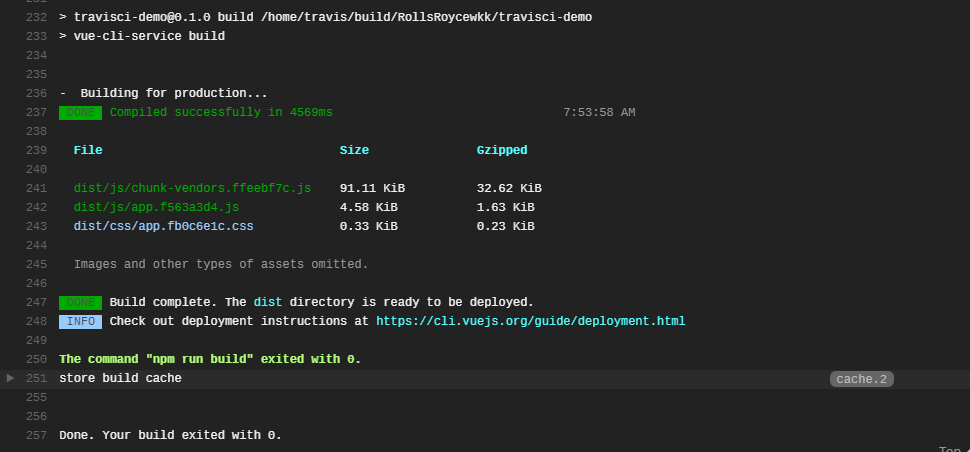Screen dimensions: 970x452
Task: Click line number 257
Action: (36, 435)
